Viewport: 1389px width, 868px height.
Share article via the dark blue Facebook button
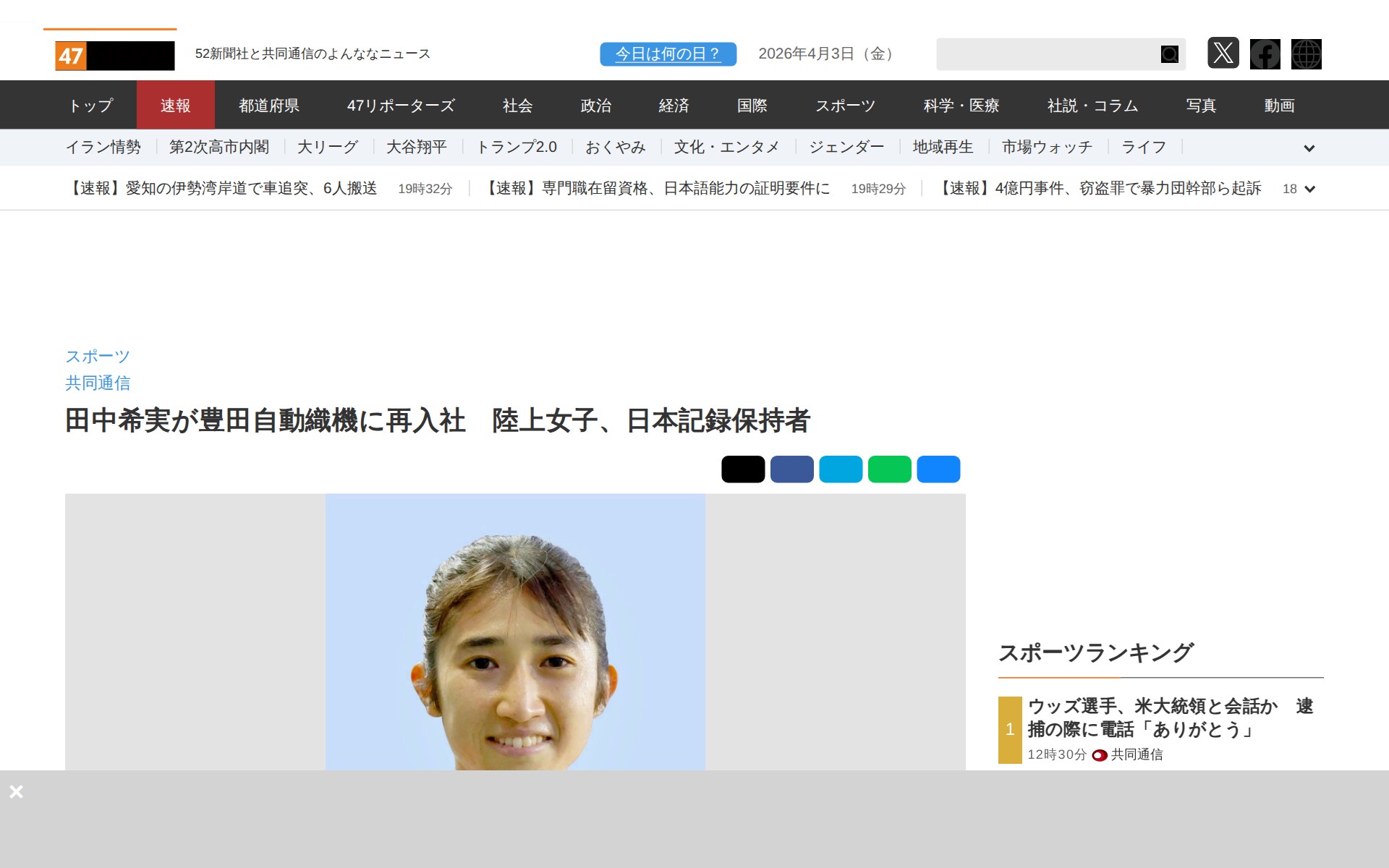(x=791, y=469)
